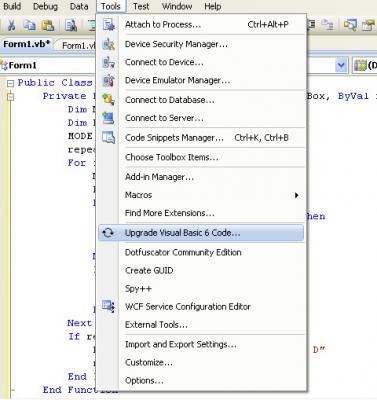
Task: Click the toolbar icon right of Paste
Action: (71, 25)
